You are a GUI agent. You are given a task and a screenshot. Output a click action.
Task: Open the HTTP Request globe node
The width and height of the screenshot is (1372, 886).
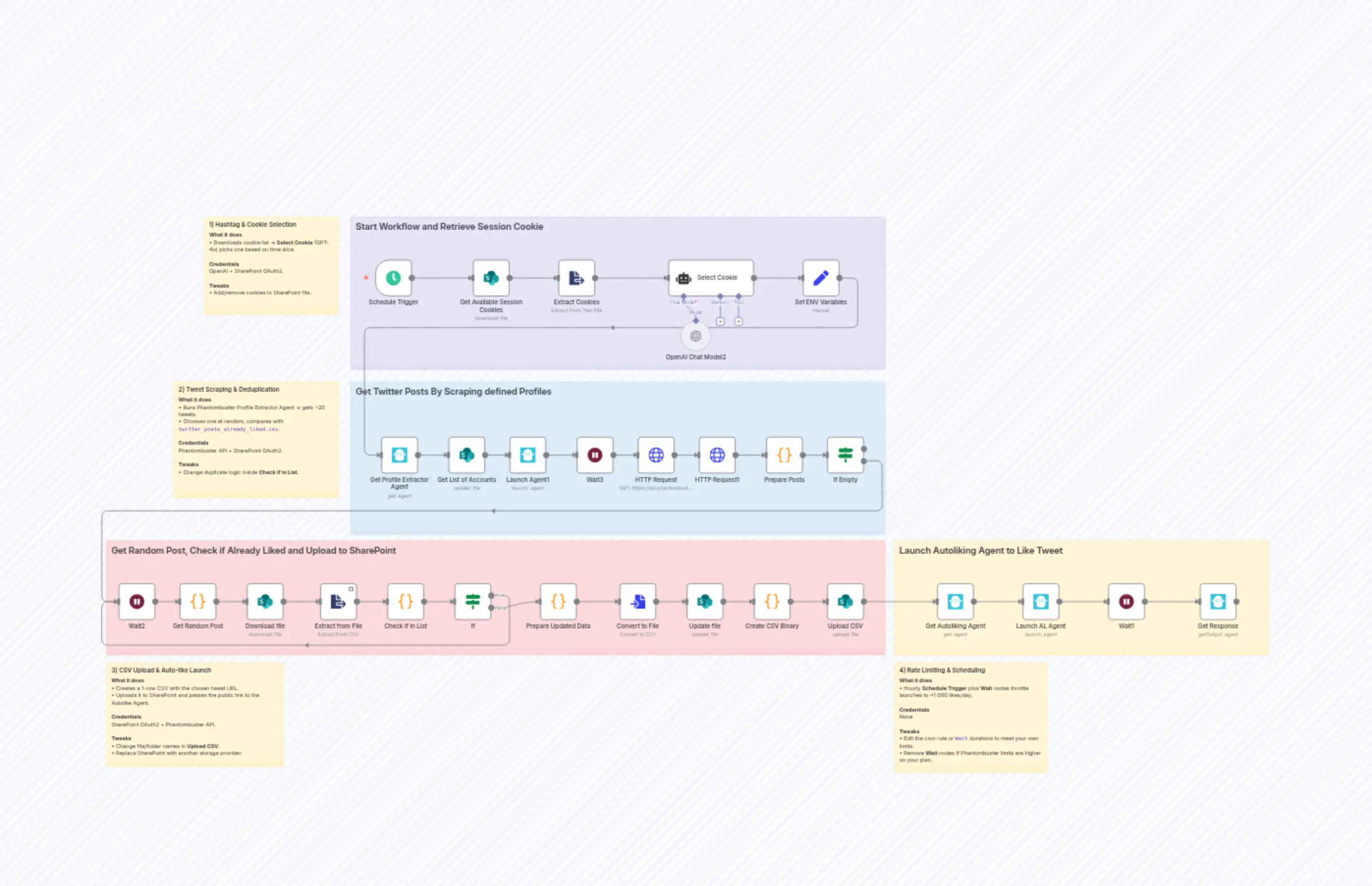click(x=656, y=455)
